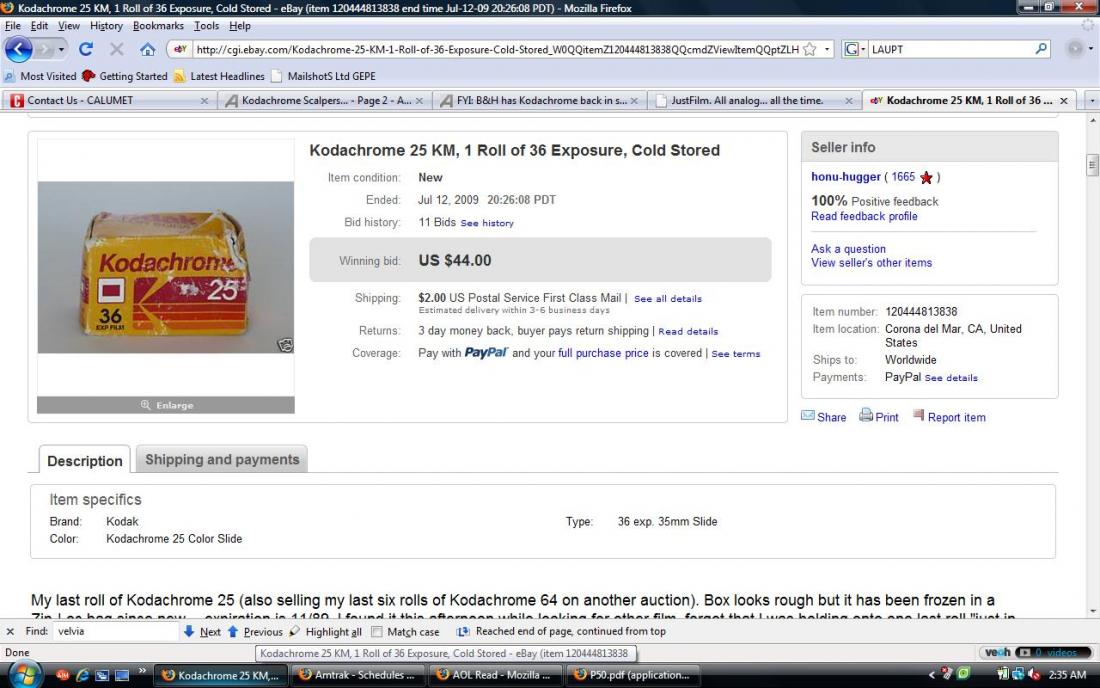The height and width of the screenshot is (688, 1100).
Task: Launch Internet Explorer from quick launch
Action: click(82, 675)
